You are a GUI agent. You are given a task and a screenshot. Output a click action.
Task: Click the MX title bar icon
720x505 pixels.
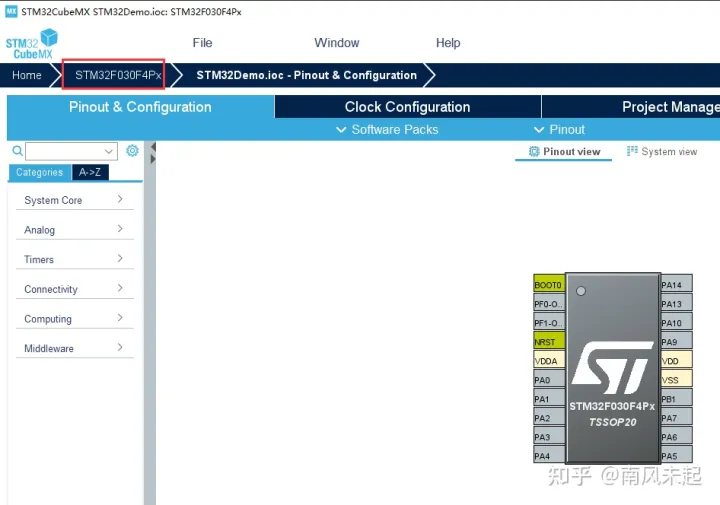click(11, 11)
